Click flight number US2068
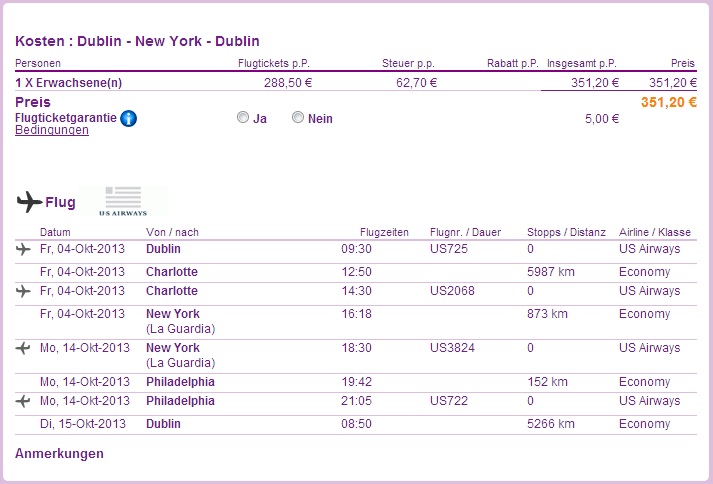Image resolution: width=713 pixels, height=484 pixels. pyautogui.click(x=452, y=291)
